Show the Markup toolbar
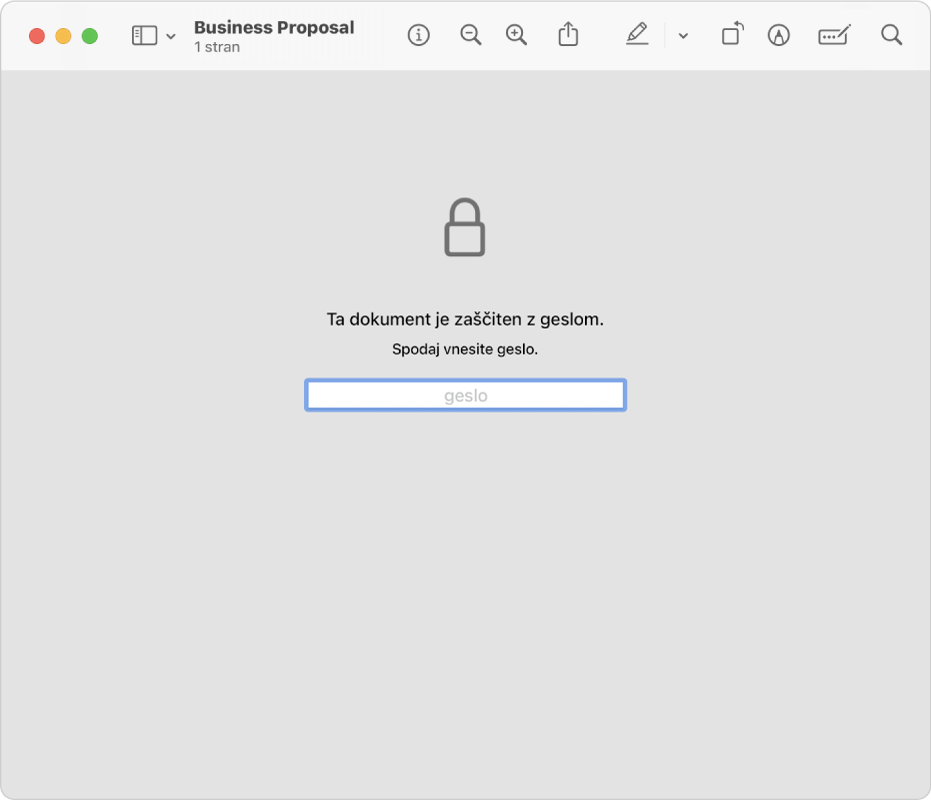The image size is (931, 801). (778, 35)
